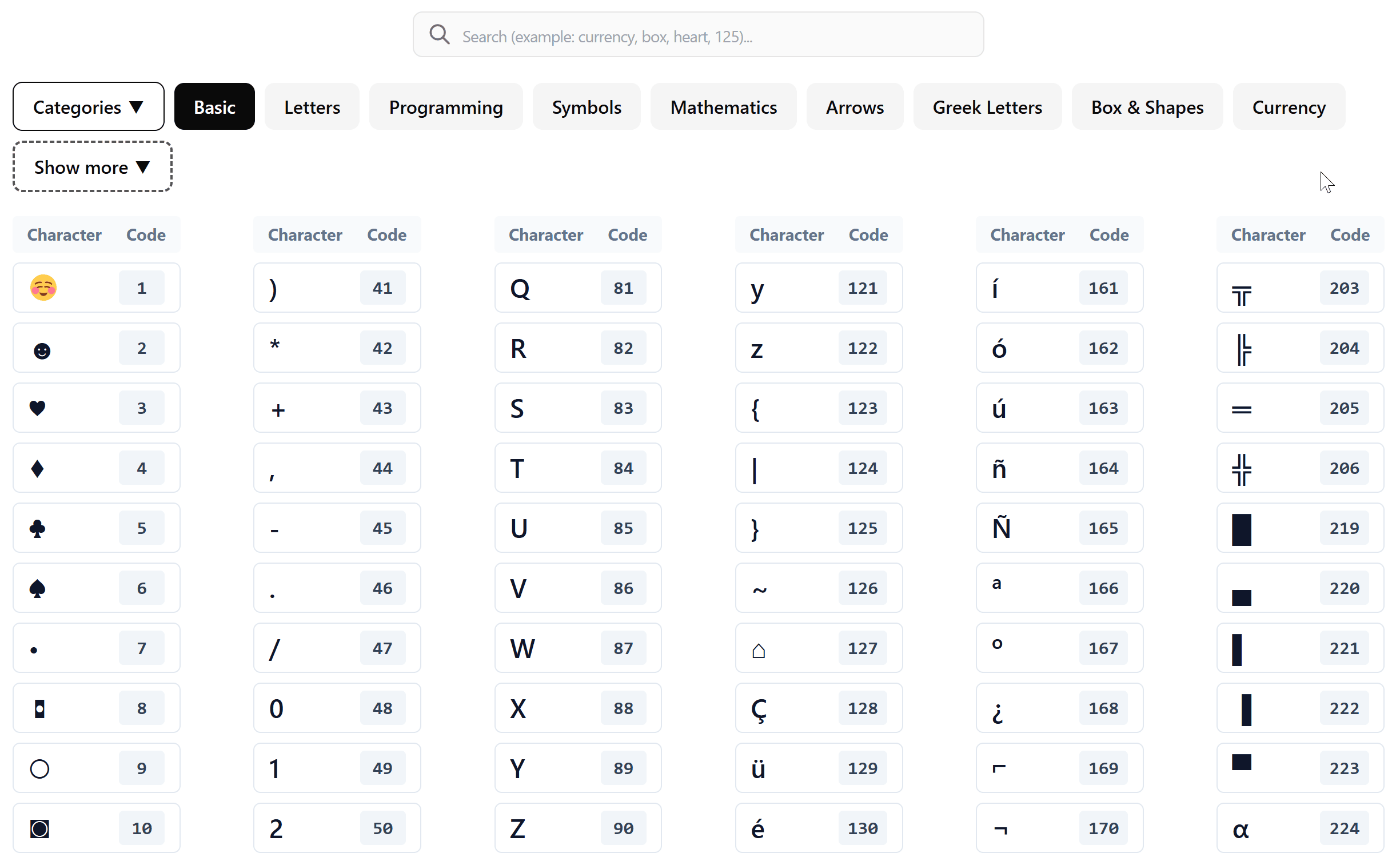Select the inverted question mark character

[998, 712]
